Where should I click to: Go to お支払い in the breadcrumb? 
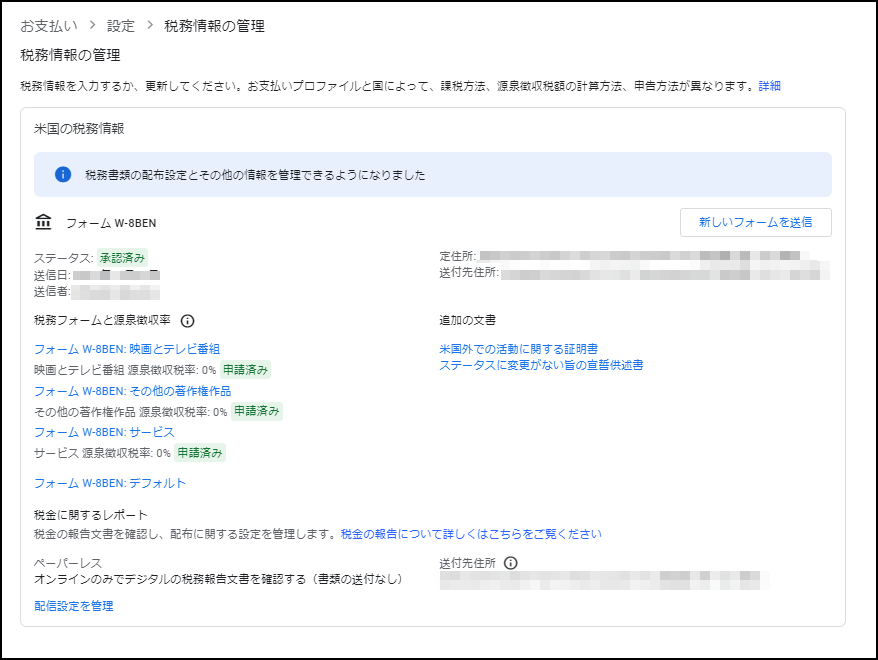pyautogui.click(x=49, y=25)
